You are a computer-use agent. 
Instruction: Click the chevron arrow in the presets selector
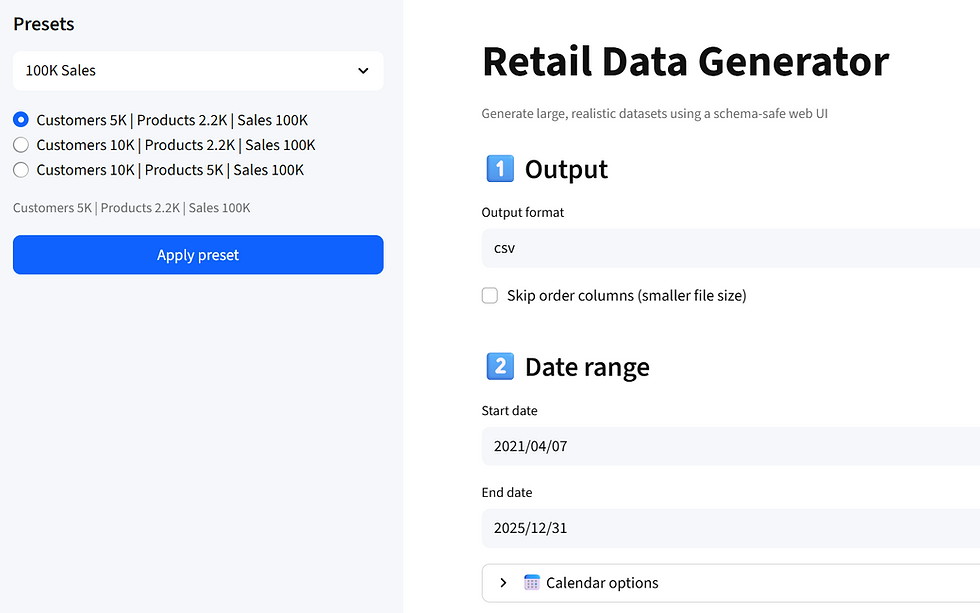click(x=363, y=71)
